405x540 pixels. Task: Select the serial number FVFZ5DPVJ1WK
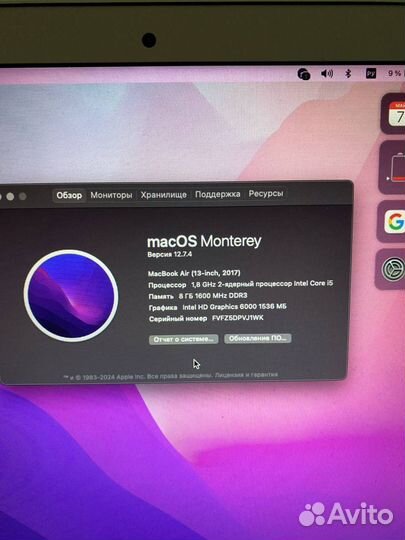point(238,318)
